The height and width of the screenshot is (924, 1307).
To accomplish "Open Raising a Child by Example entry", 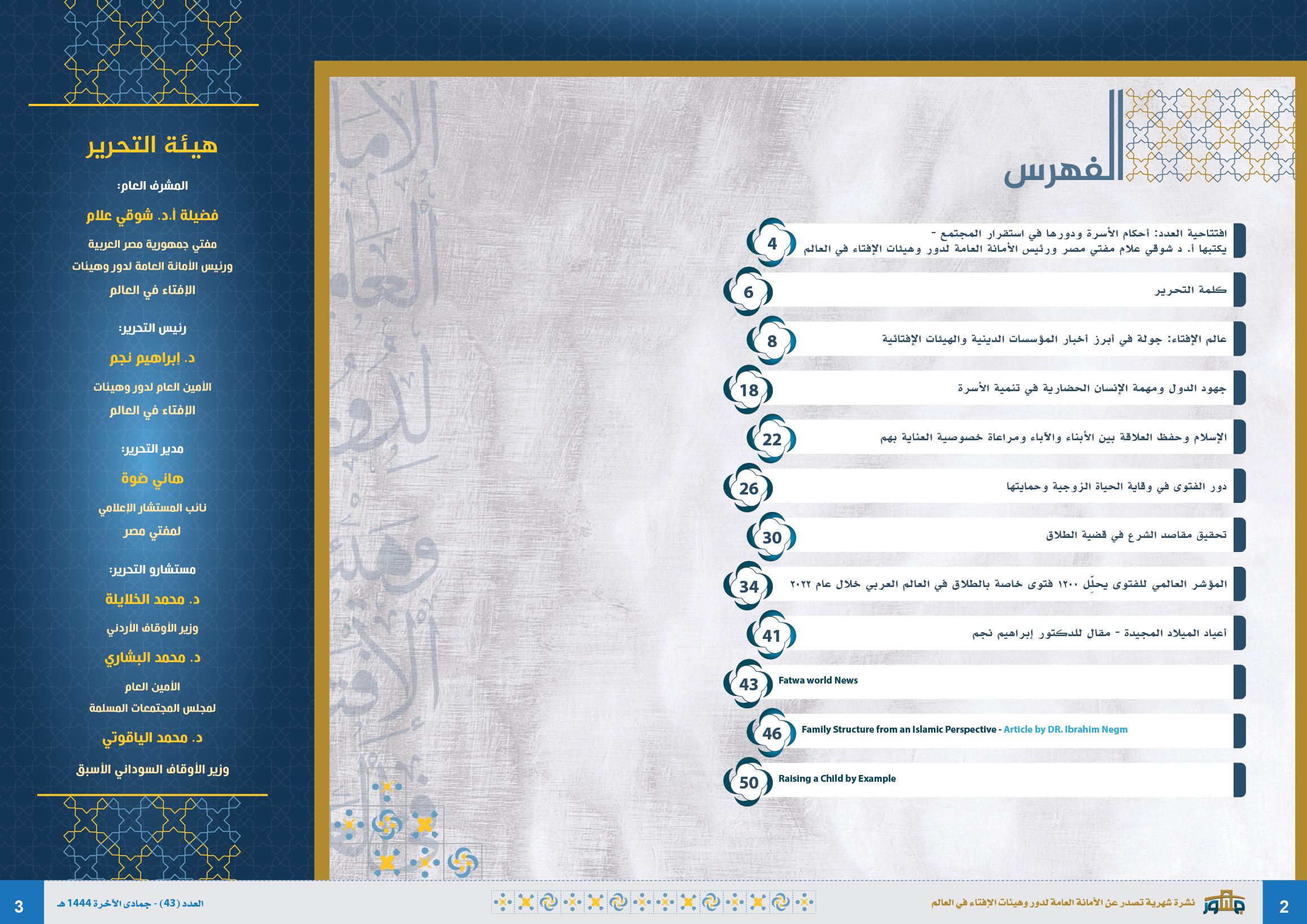I will click(837, 778).
